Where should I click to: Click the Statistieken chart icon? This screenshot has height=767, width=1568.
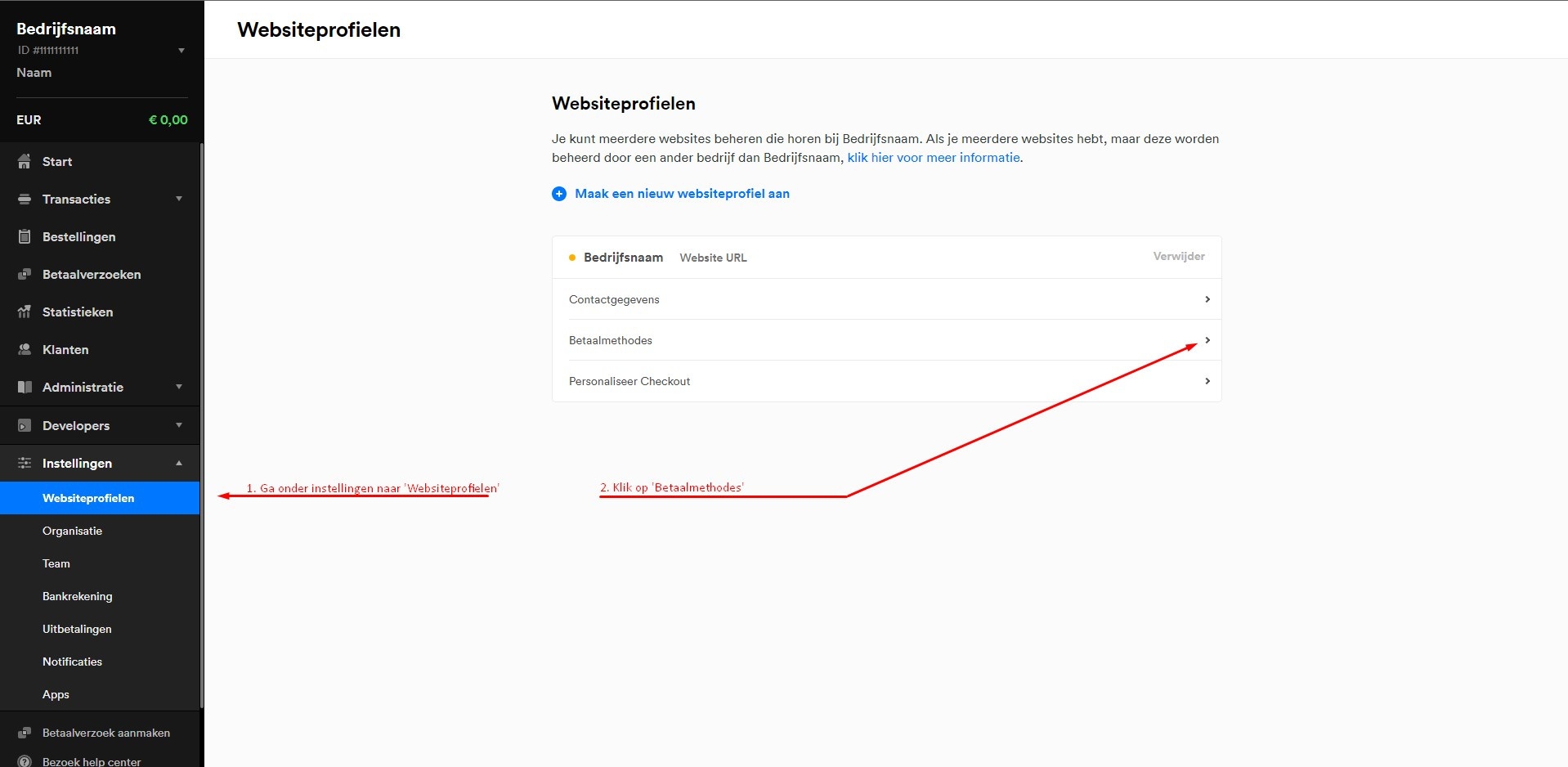click(25, 312)
